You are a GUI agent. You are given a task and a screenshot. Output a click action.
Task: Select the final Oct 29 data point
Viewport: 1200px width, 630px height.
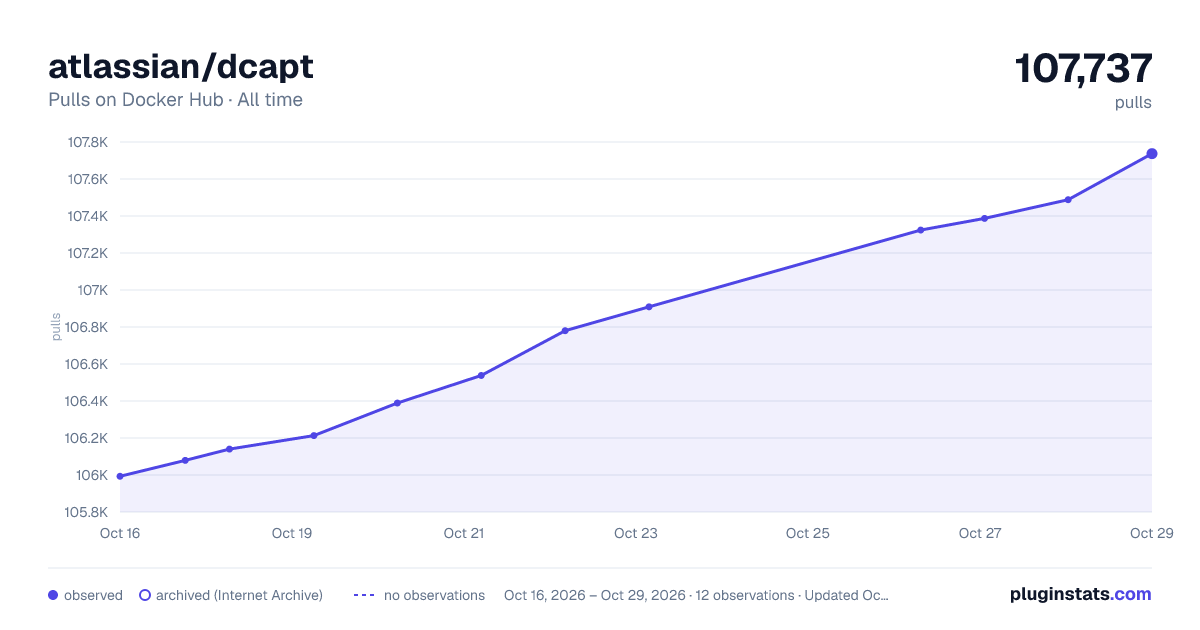point(1152,153)
